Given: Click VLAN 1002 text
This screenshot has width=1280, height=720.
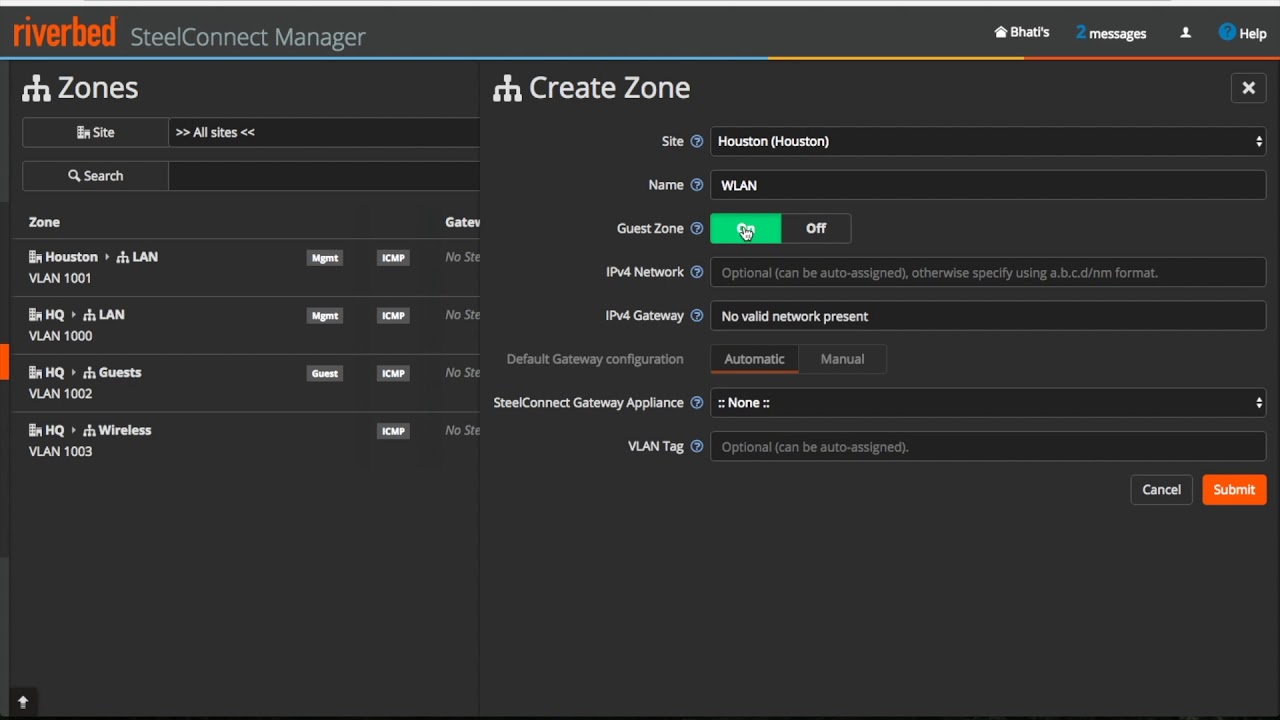Looking at the screenshot, I should coord(60,394).
